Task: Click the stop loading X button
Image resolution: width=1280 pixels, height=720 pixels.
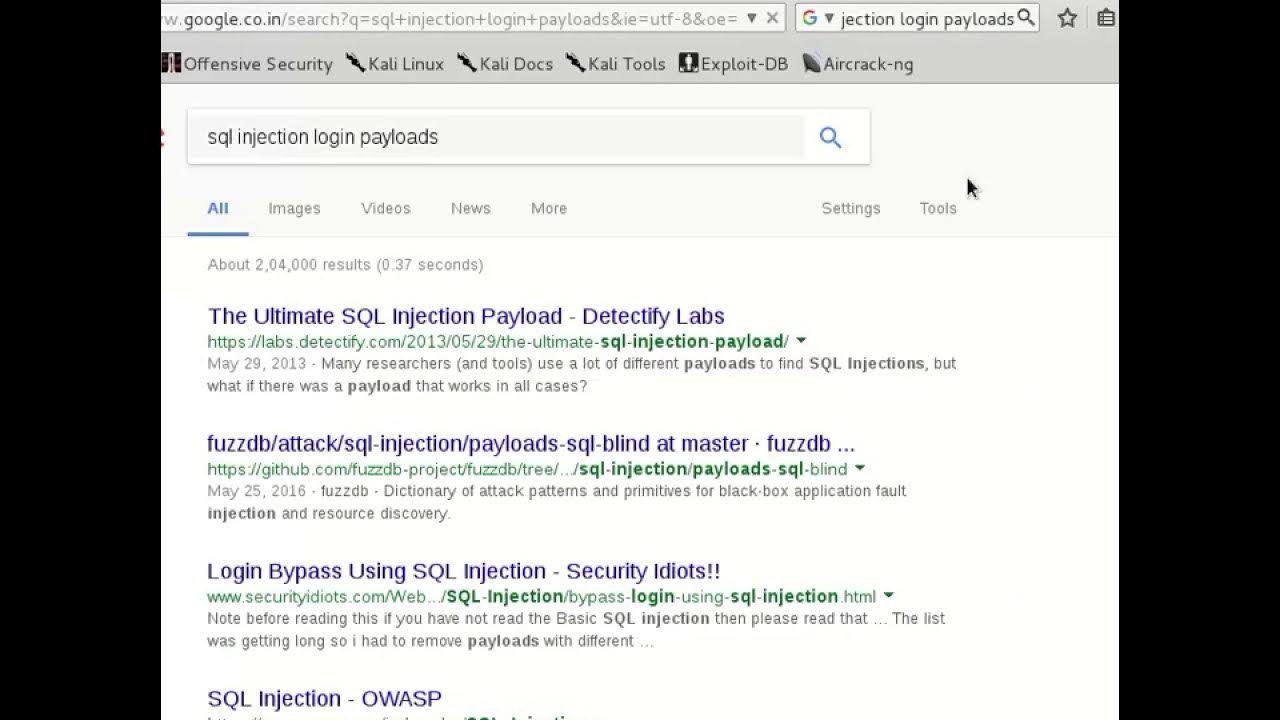Action: click(x=772, y=18)
